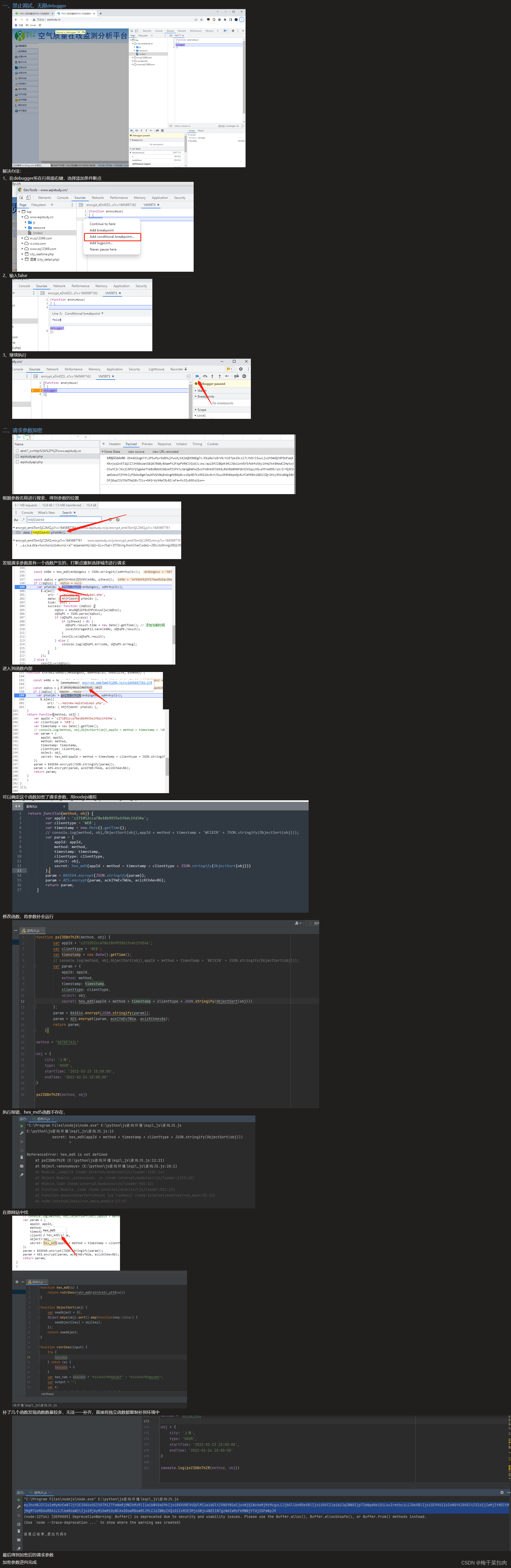Click the hMjfZddnM search input field
Screen dimensions: 511x1568
pos(64,520)
